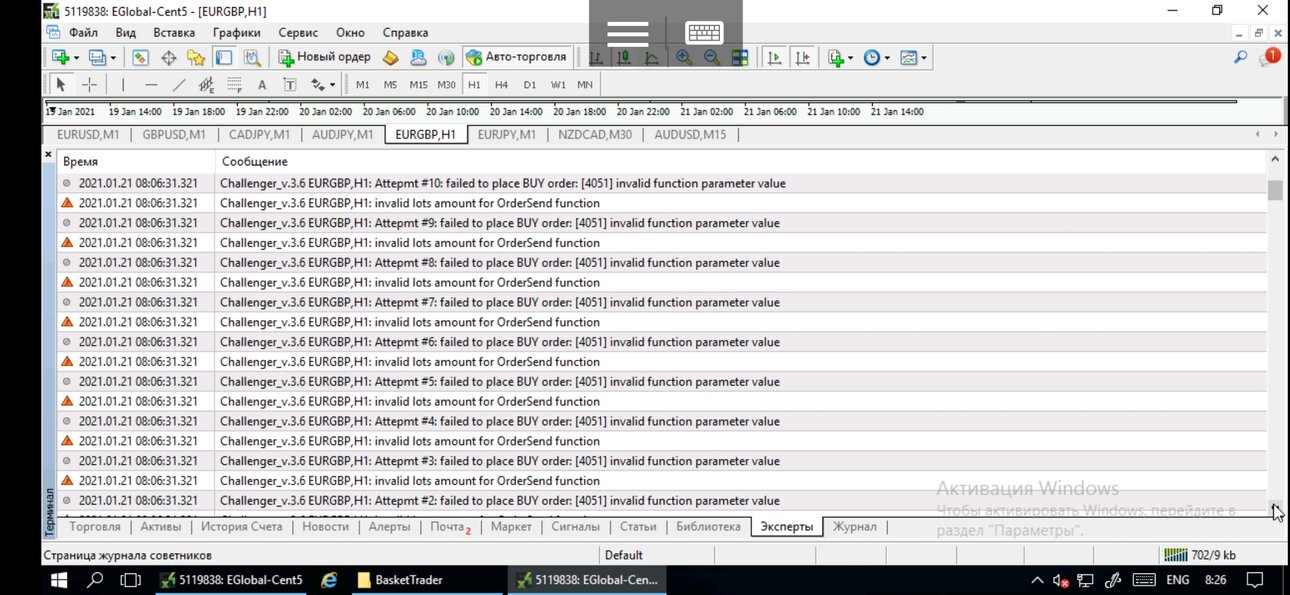The image size is (1290, 595).
Task: Switch chart to line chart style
Action: 652,58
